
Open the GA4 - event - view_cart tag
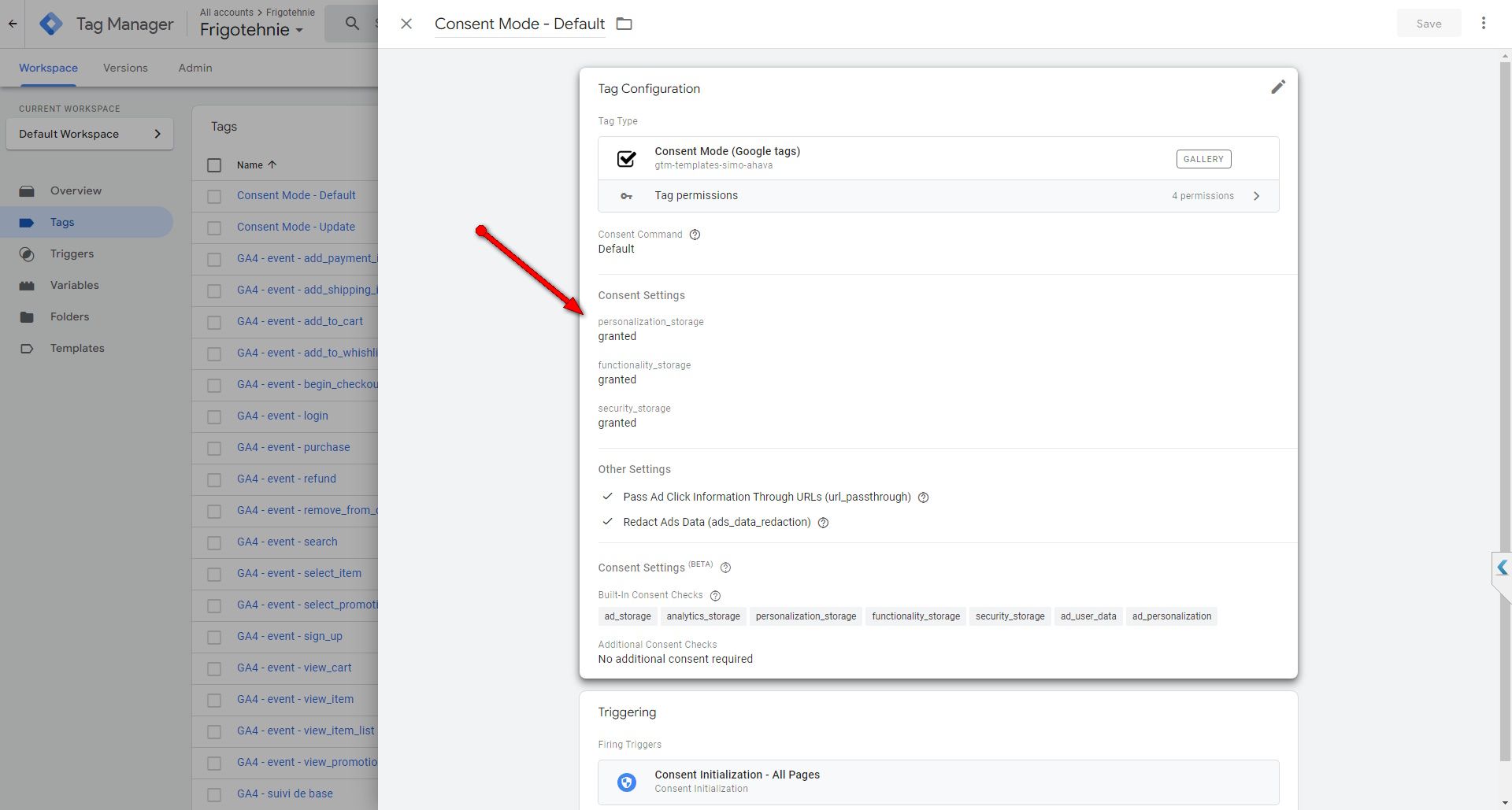(295, 668)
